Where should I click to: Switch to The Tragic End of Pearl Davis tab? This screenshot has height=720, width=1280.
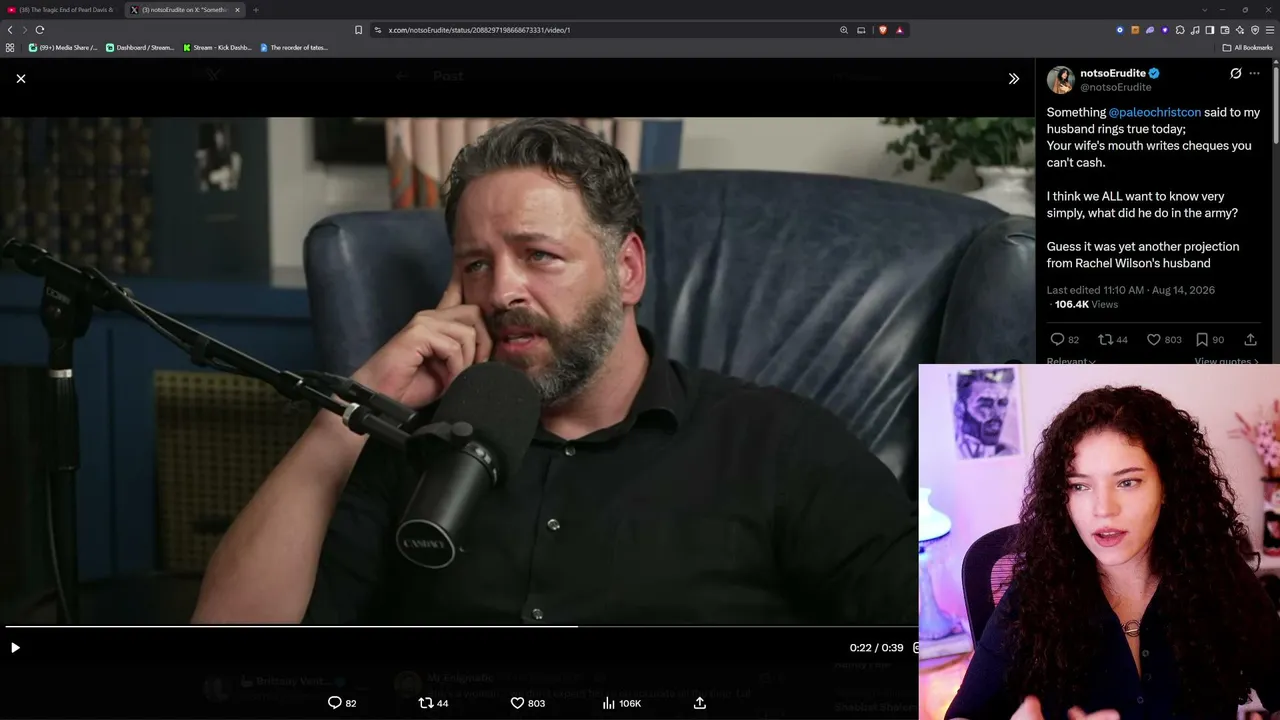click(x=61, y=10)
